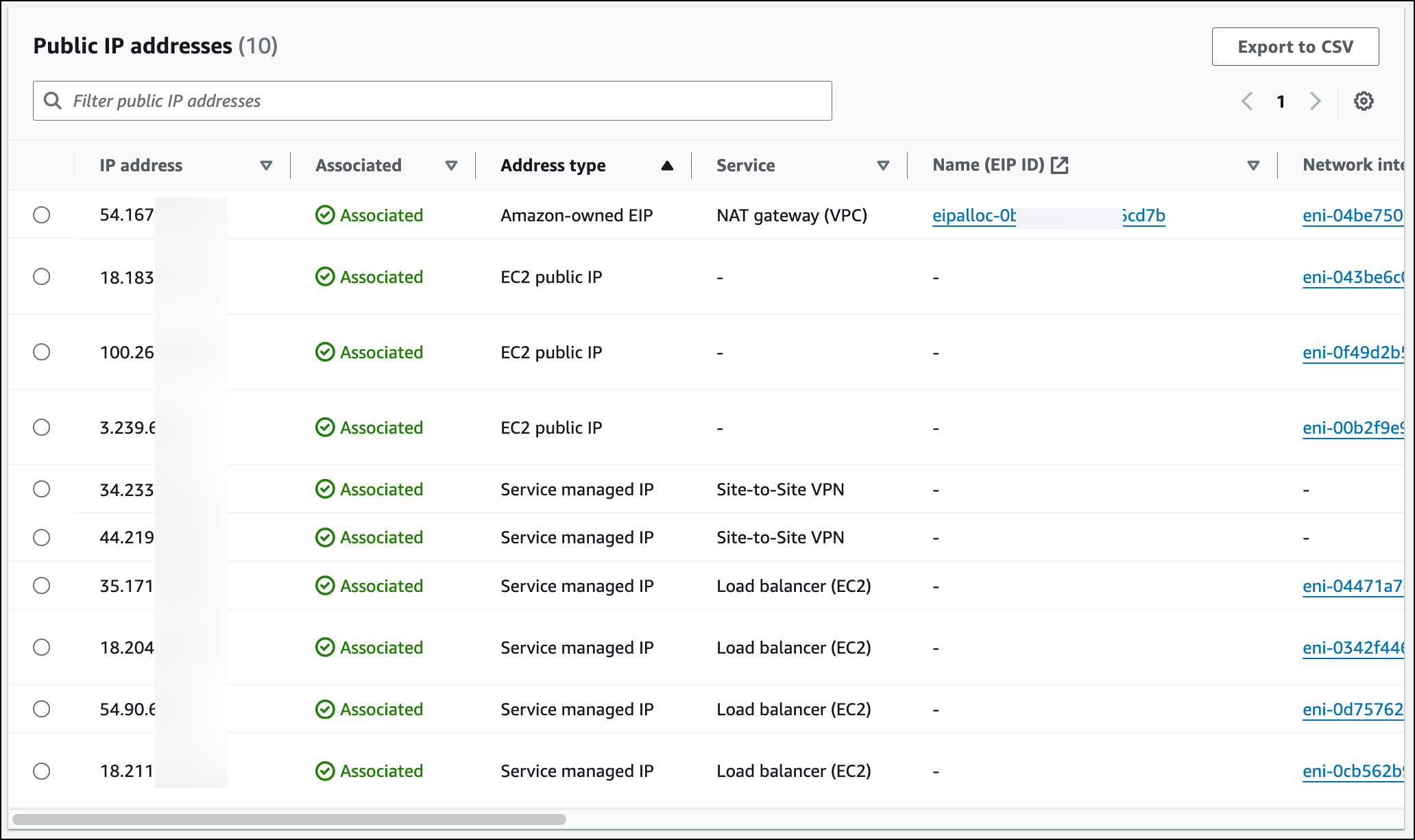The image size is (1415, 840).
Task: Select the radio button for IP 34.233
Action: 42,489
